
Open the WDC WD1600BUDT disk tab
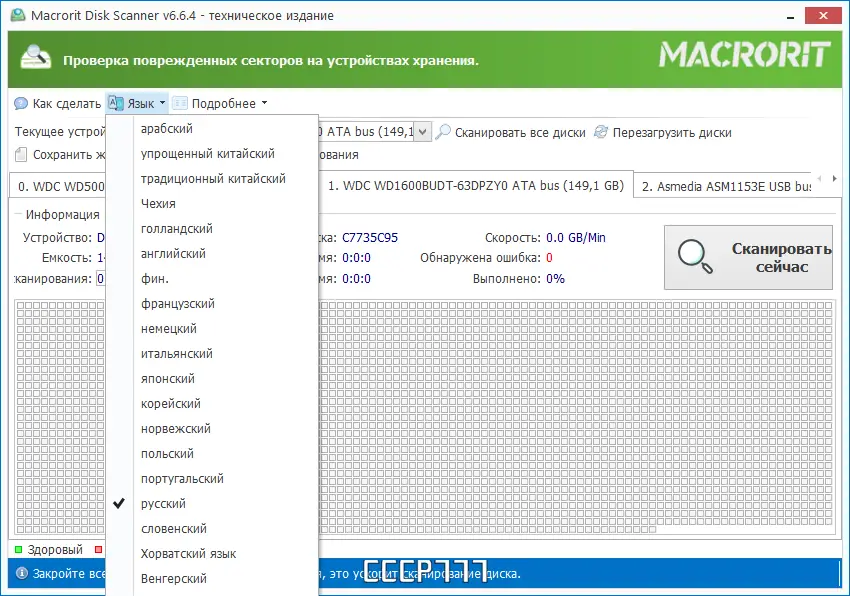point(475,185)
